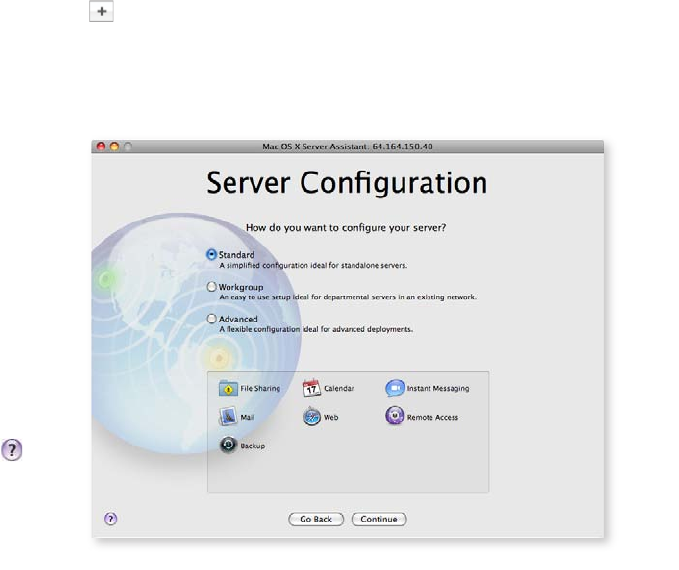679x570 pixels.
Task: Select the Advanced configuration radio button
Action: tap(211, 319)
